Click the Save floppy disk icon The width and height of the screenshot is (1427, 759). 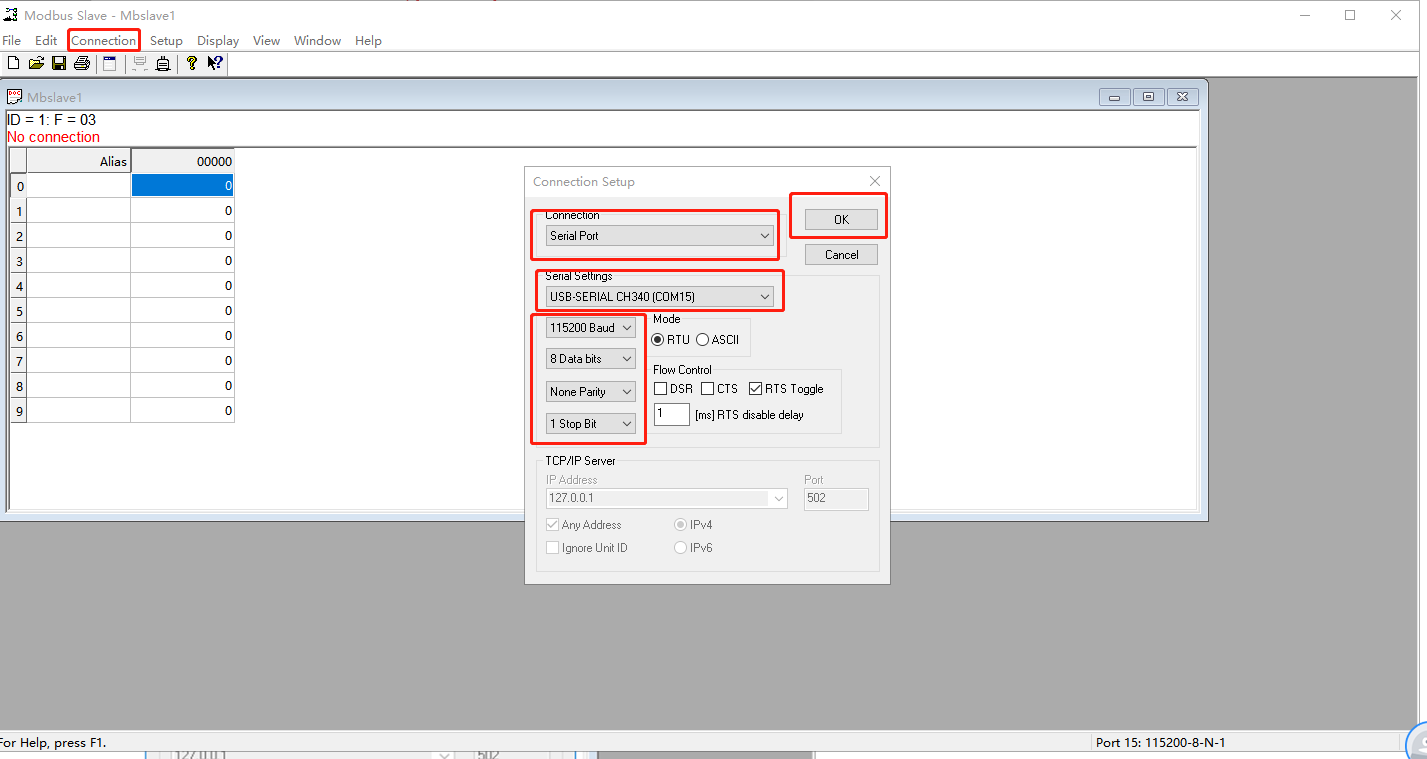click(x=59, y=64)
